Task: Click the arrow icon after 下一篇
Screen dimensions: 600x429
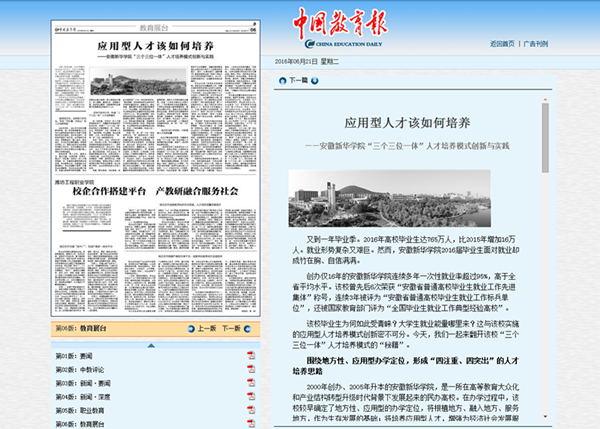Action: (314, 79)
